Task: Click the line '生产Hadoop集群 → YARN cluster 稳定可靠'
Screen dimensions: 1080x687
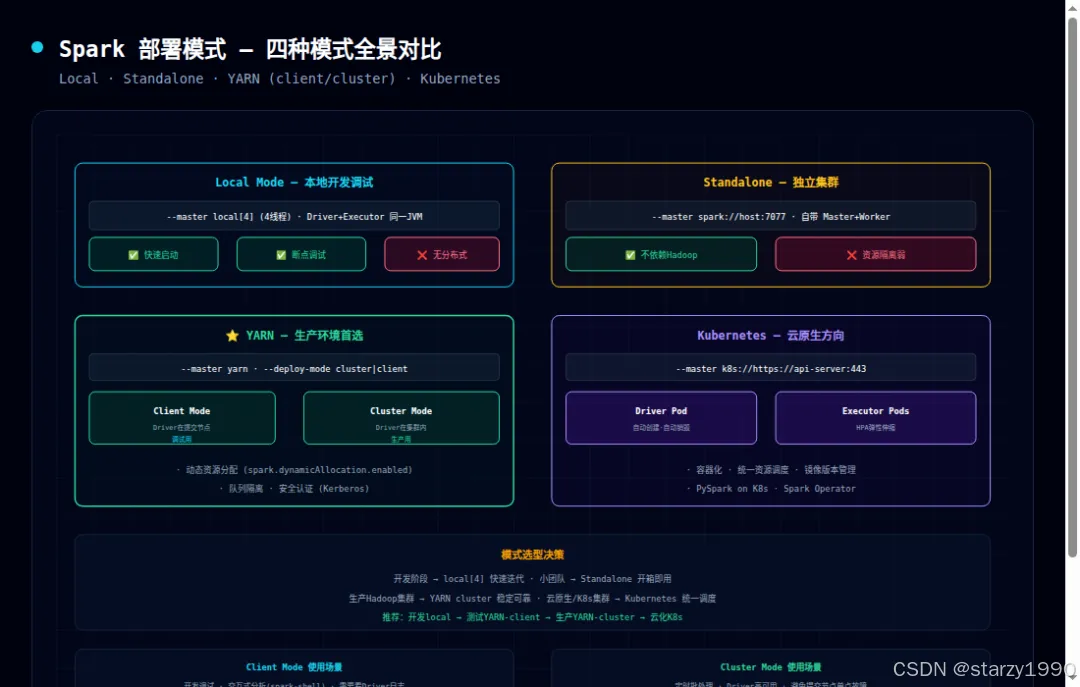Action: point(439,598)
